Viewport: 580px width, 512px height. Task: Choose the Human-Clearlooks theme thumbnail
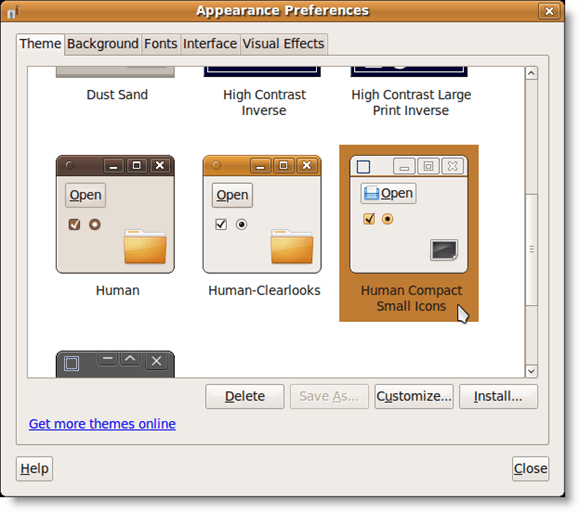(262, 214)
